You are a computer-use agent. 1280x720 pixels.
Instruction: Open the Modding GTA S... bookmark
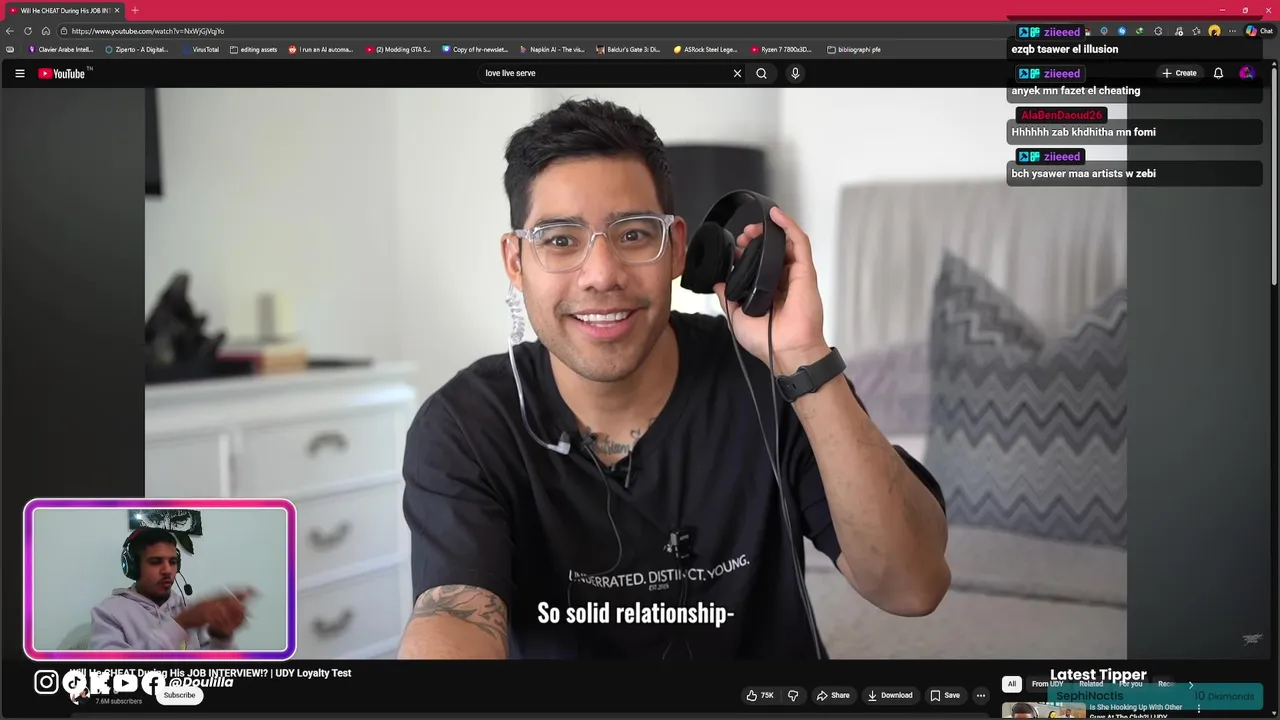pos(398,49)
